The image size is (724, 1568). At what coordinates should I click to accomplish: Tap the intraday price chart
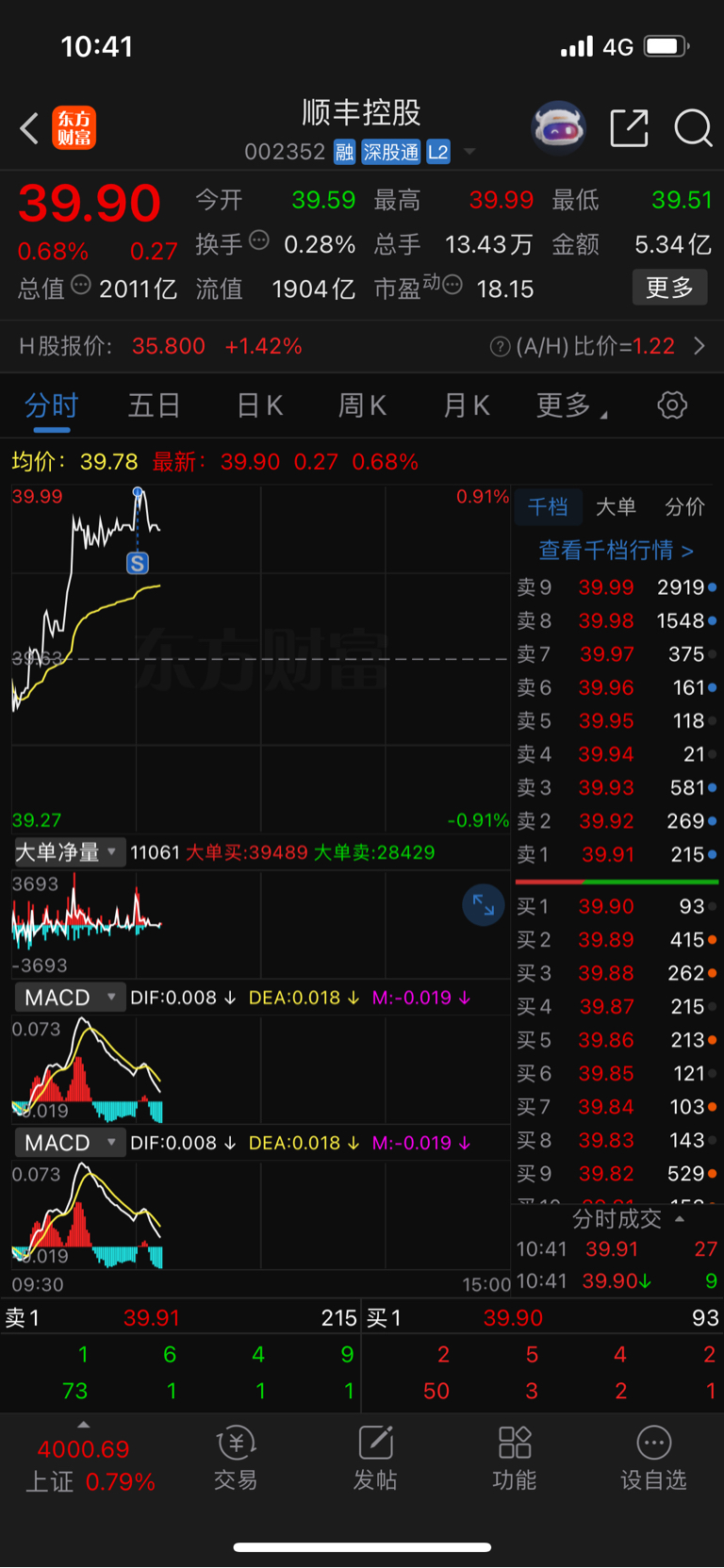260,658
